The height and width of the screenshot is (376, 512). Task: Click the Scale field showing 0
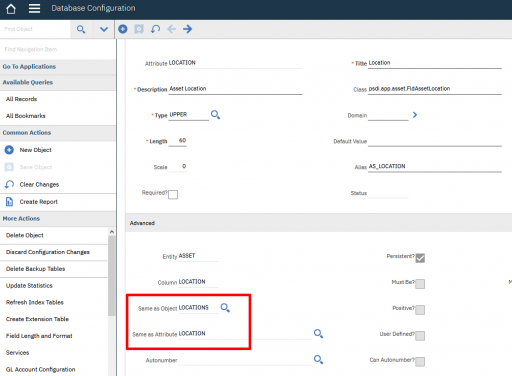(178, 167)
